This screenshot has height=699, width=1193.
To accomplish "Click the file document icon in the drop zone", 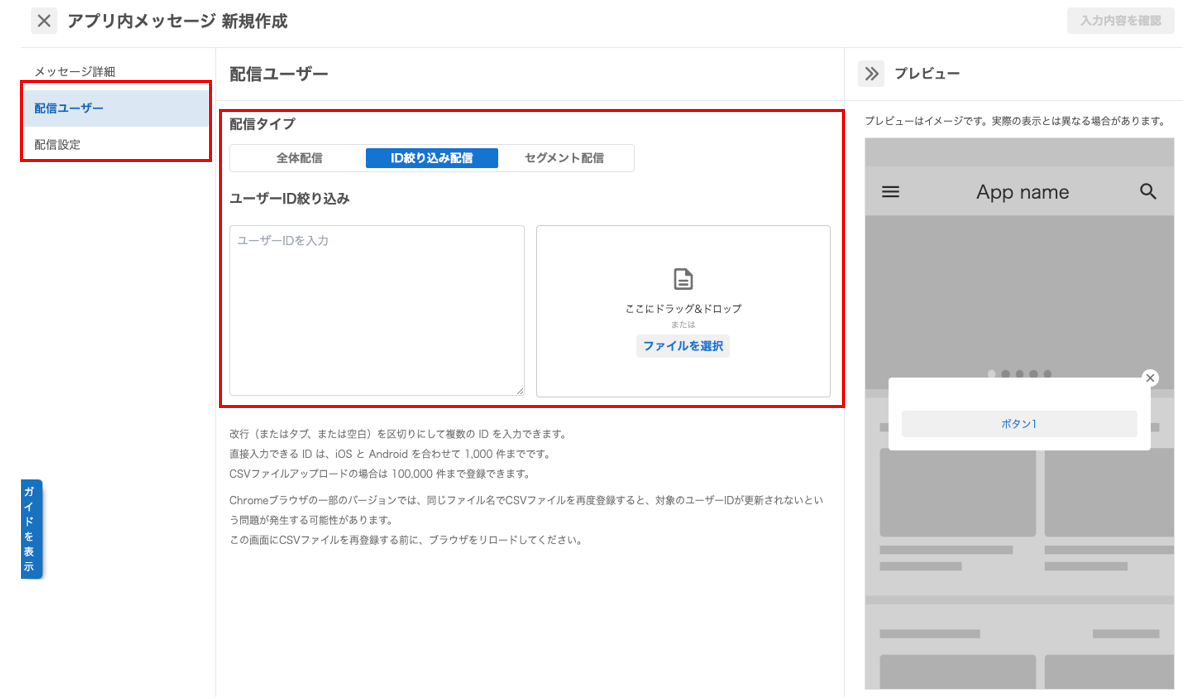I will click(683, 279).
